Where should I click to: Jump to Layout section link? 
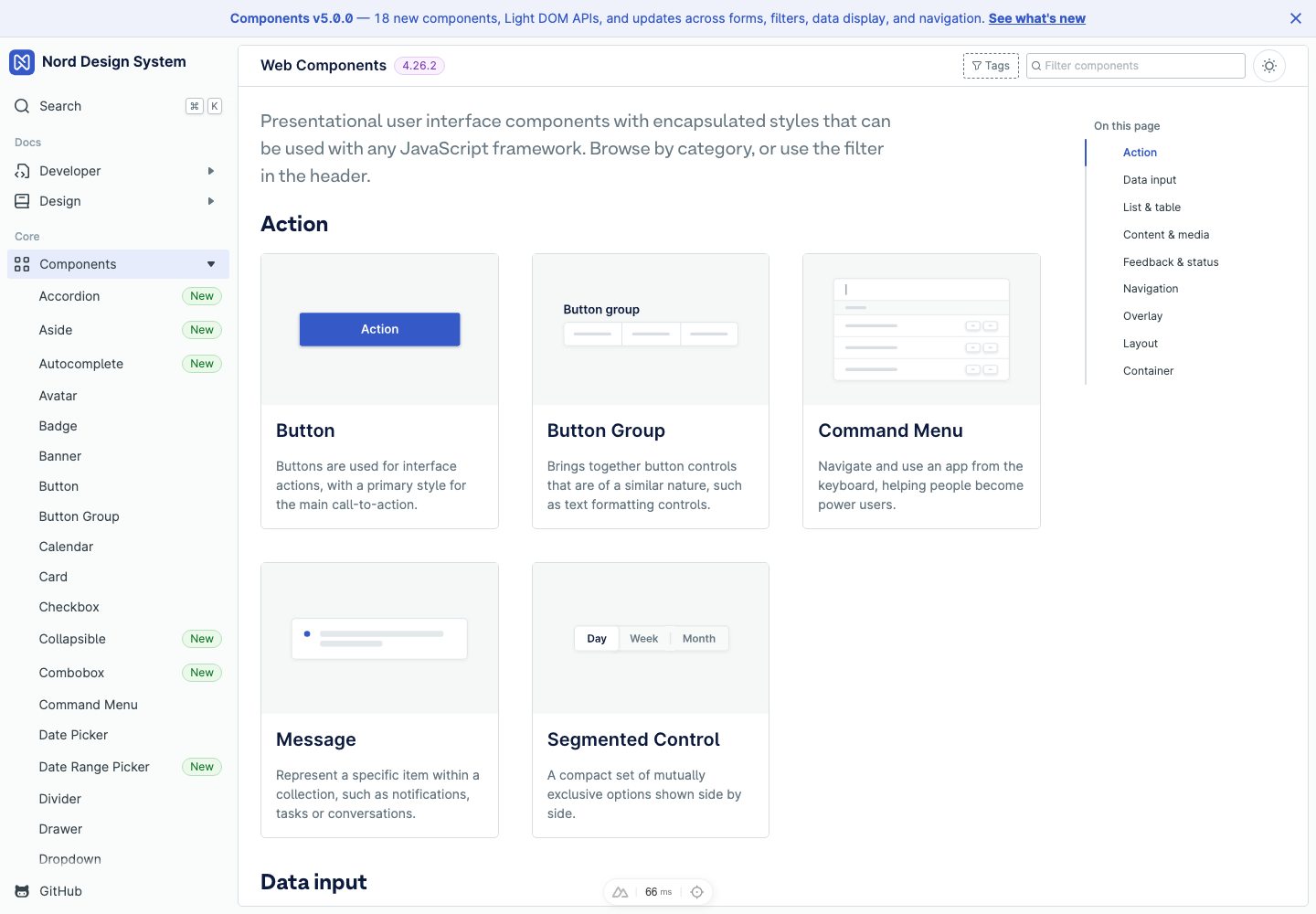pos(1141,344)
